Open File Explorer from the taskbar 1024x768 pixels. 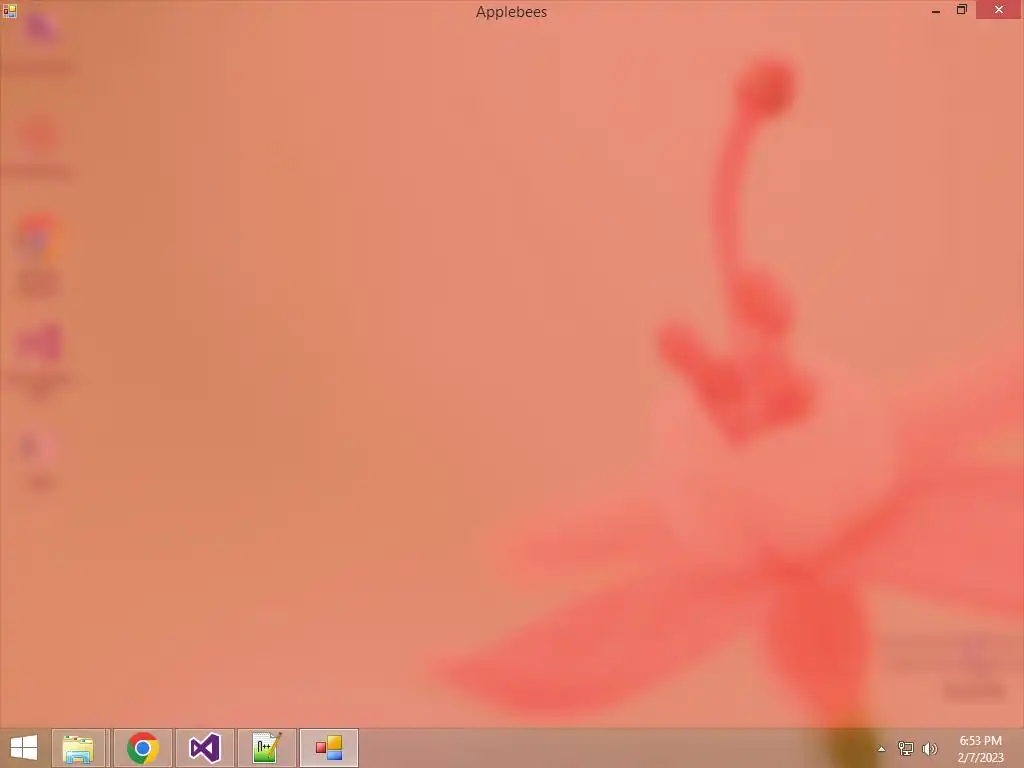78,748
